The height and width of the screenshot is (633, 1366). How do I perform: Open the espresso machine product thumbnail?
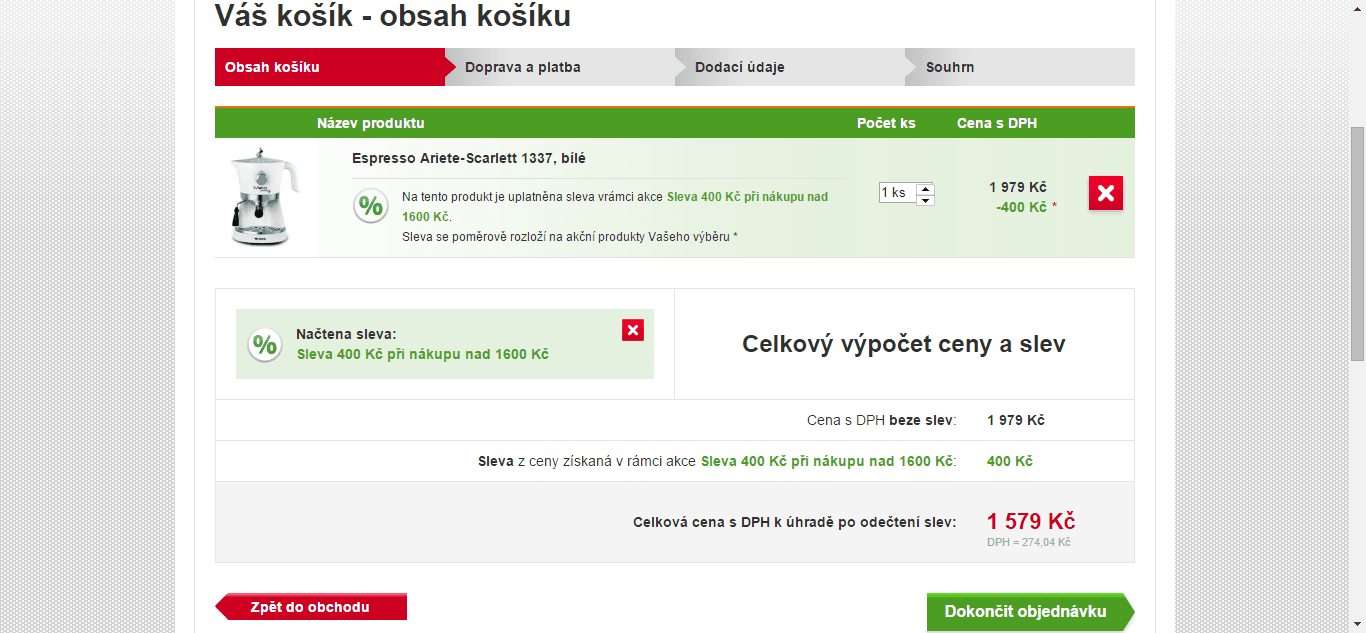pyautogui.click(x=259, y=198)
